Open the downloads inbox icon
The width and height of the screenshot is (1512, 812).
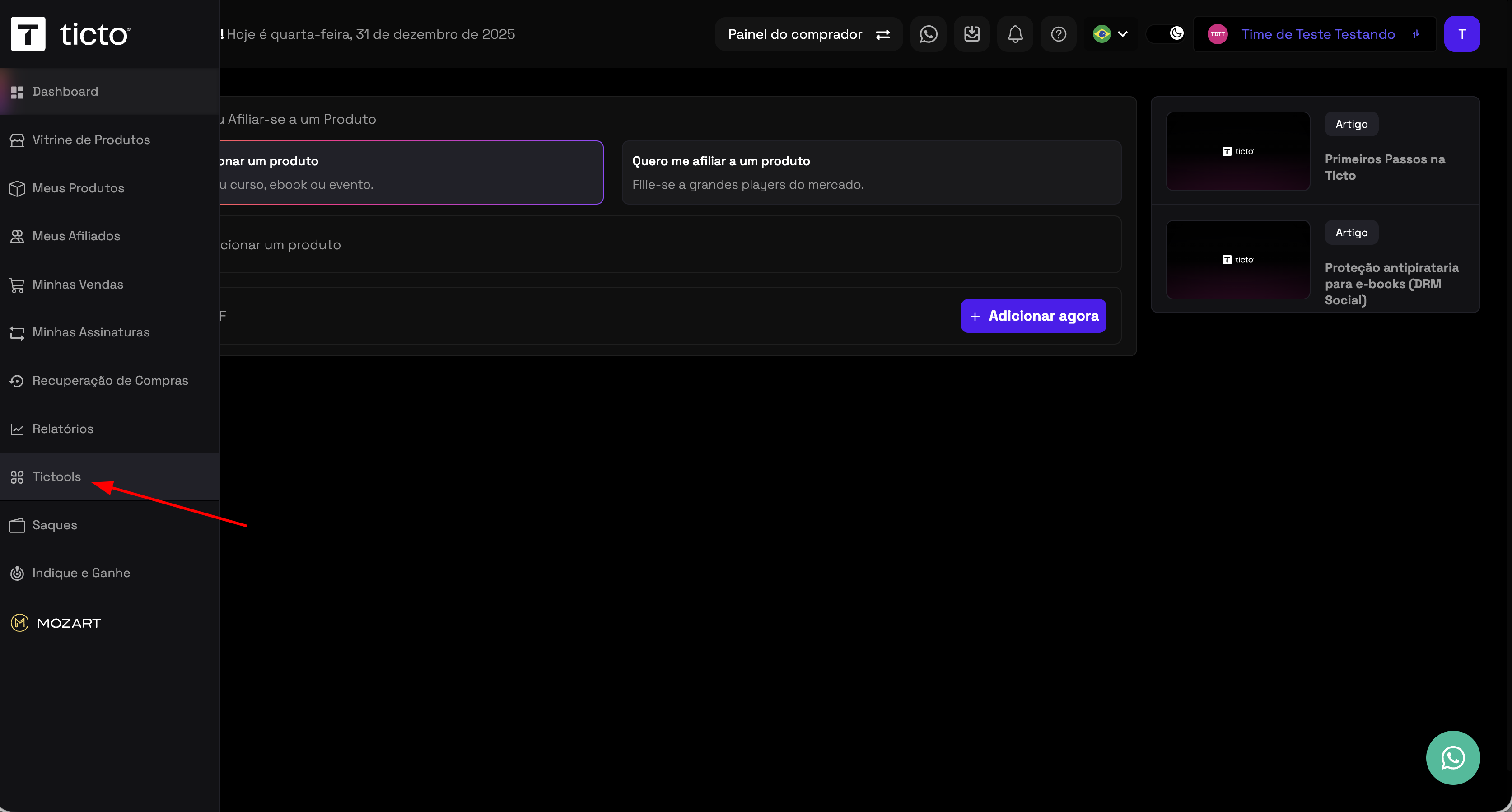[971, 34]
